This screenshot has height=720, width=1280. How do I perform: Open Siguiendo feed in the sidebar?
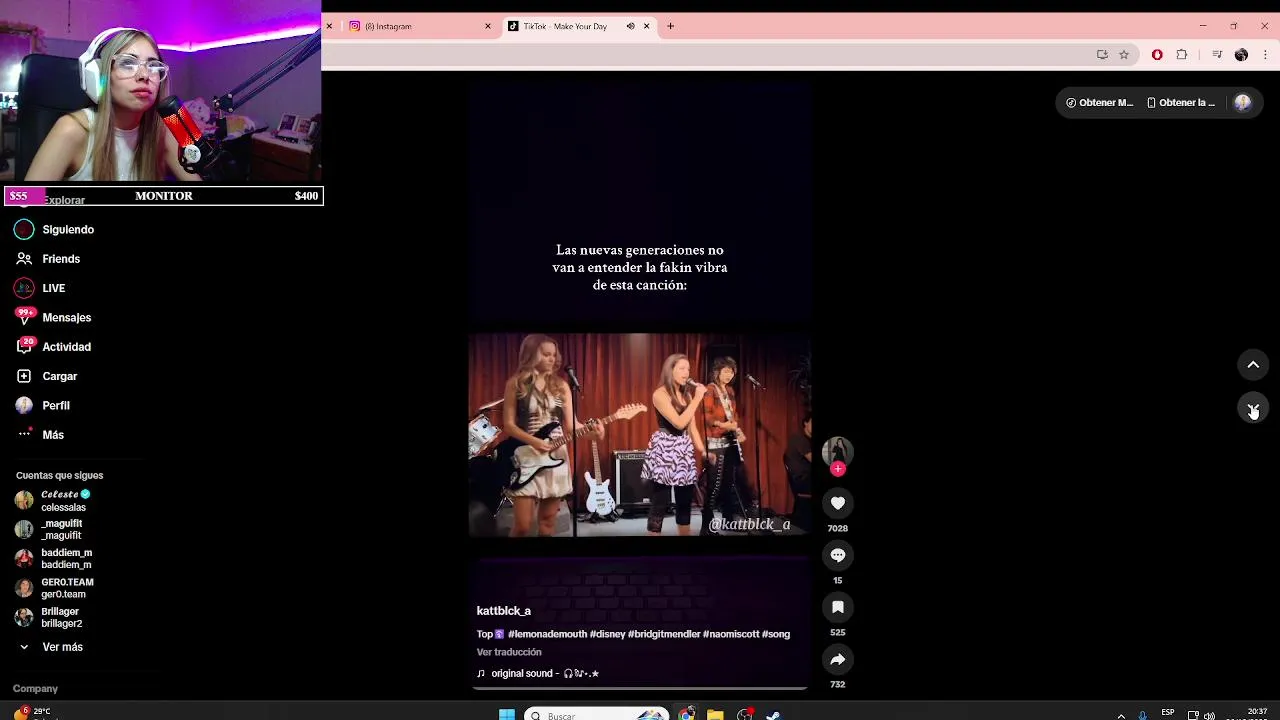click(x=68, y=230)
